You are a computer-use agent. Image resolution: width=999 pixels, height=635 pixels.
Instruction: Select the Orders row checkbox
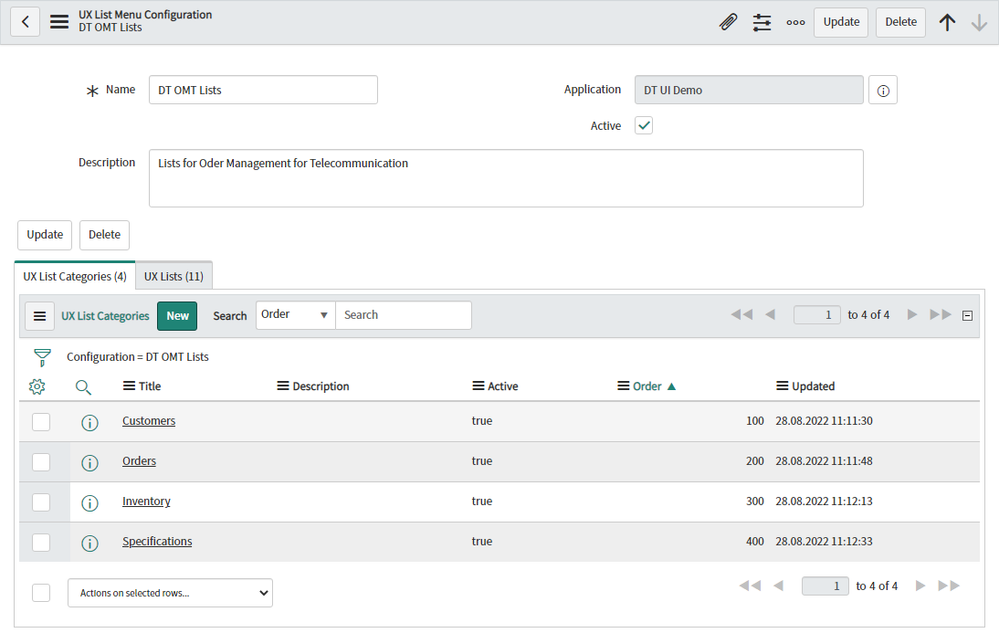(x=41, y=462)
